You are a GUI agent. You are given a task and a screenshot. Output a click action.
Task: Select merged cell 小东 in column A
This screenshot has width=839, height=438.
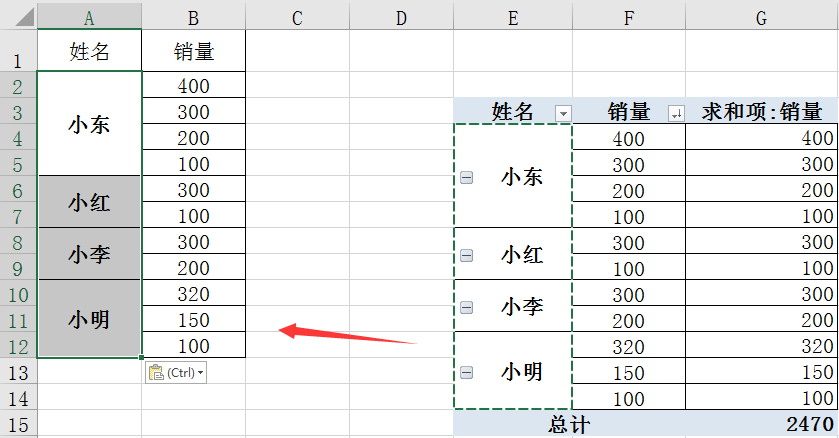tap(89, 124)
